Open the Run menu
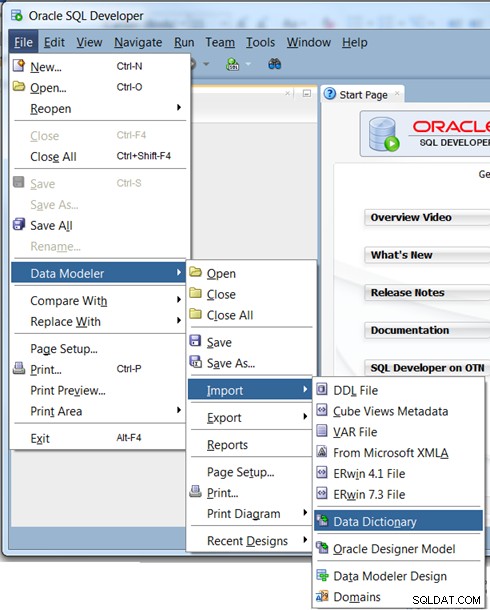 (x=184, y=42)
